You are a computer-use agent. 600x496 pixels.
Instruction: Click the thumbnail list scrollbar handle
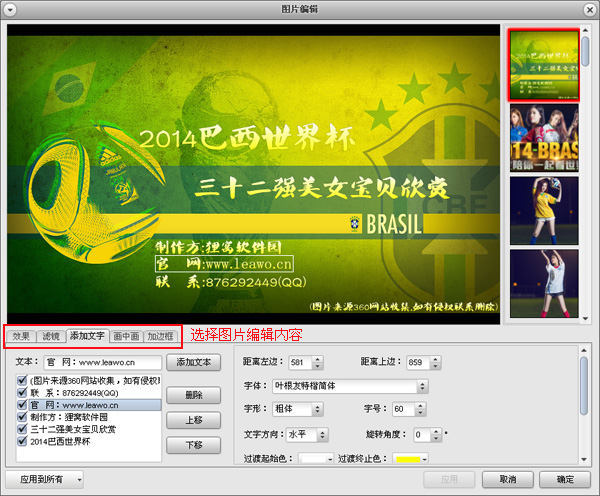585,51
